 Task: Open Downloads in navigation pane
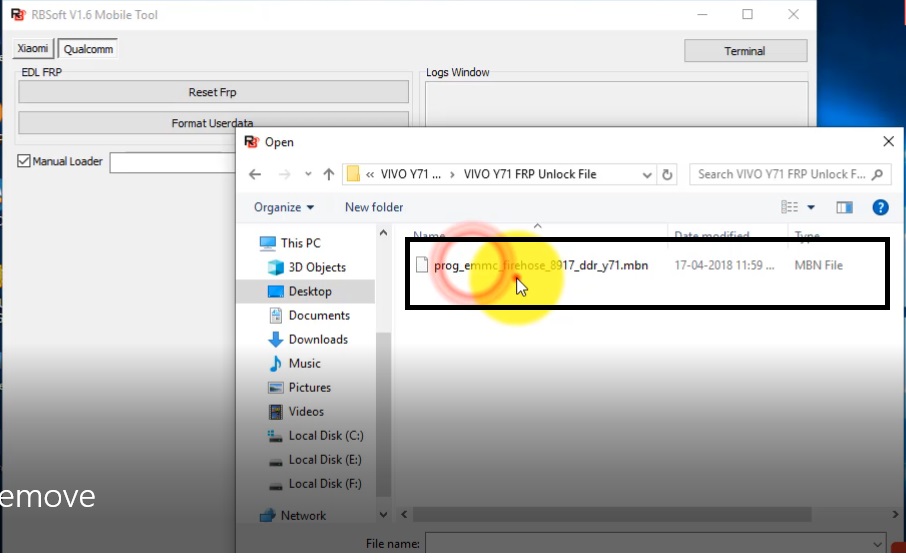click(x=318, y=340)
